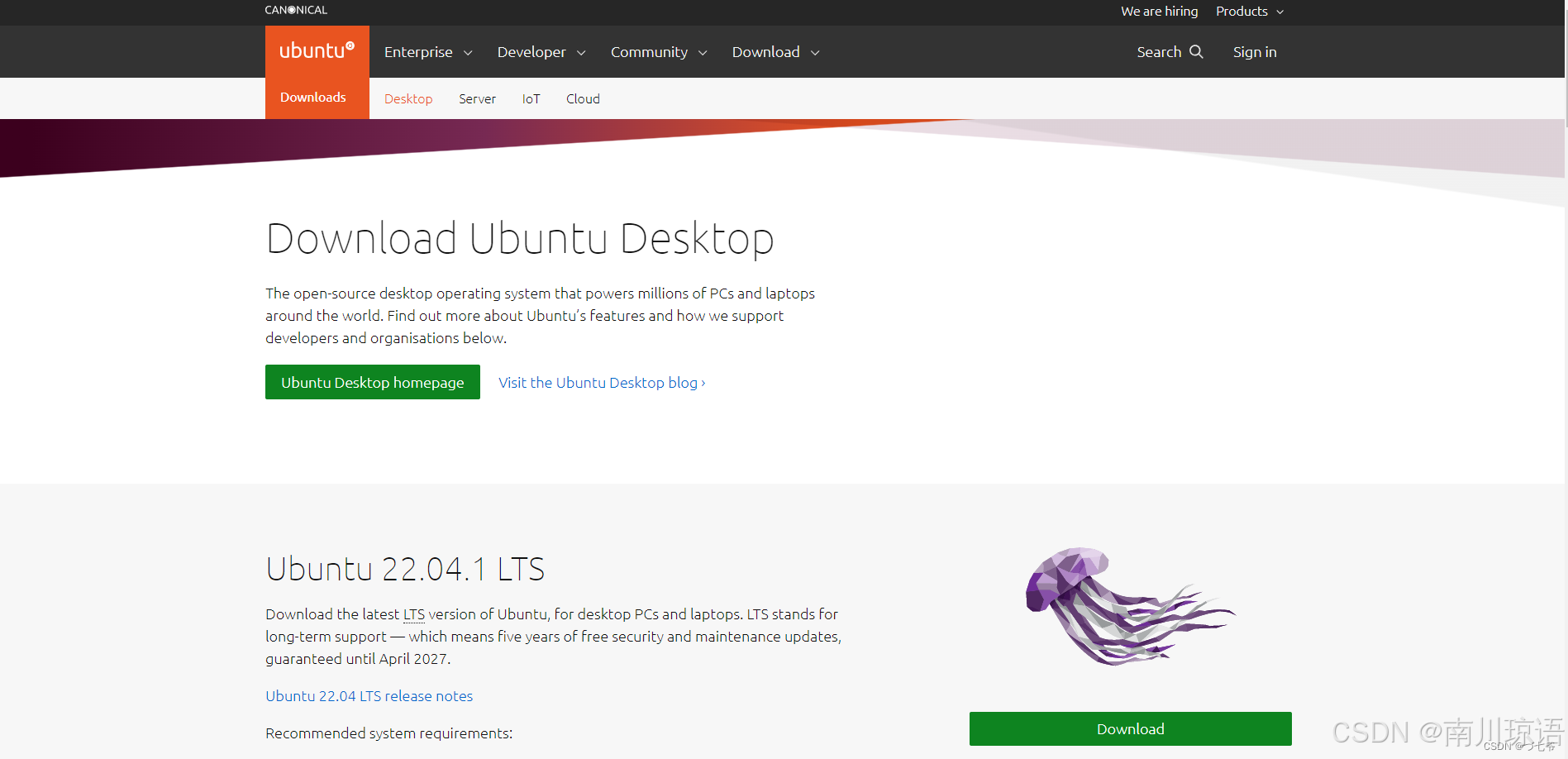The width and height of the screenshot is (1568, 759).
Task: Click the green Download button
Action: [x=1130, y=728]
